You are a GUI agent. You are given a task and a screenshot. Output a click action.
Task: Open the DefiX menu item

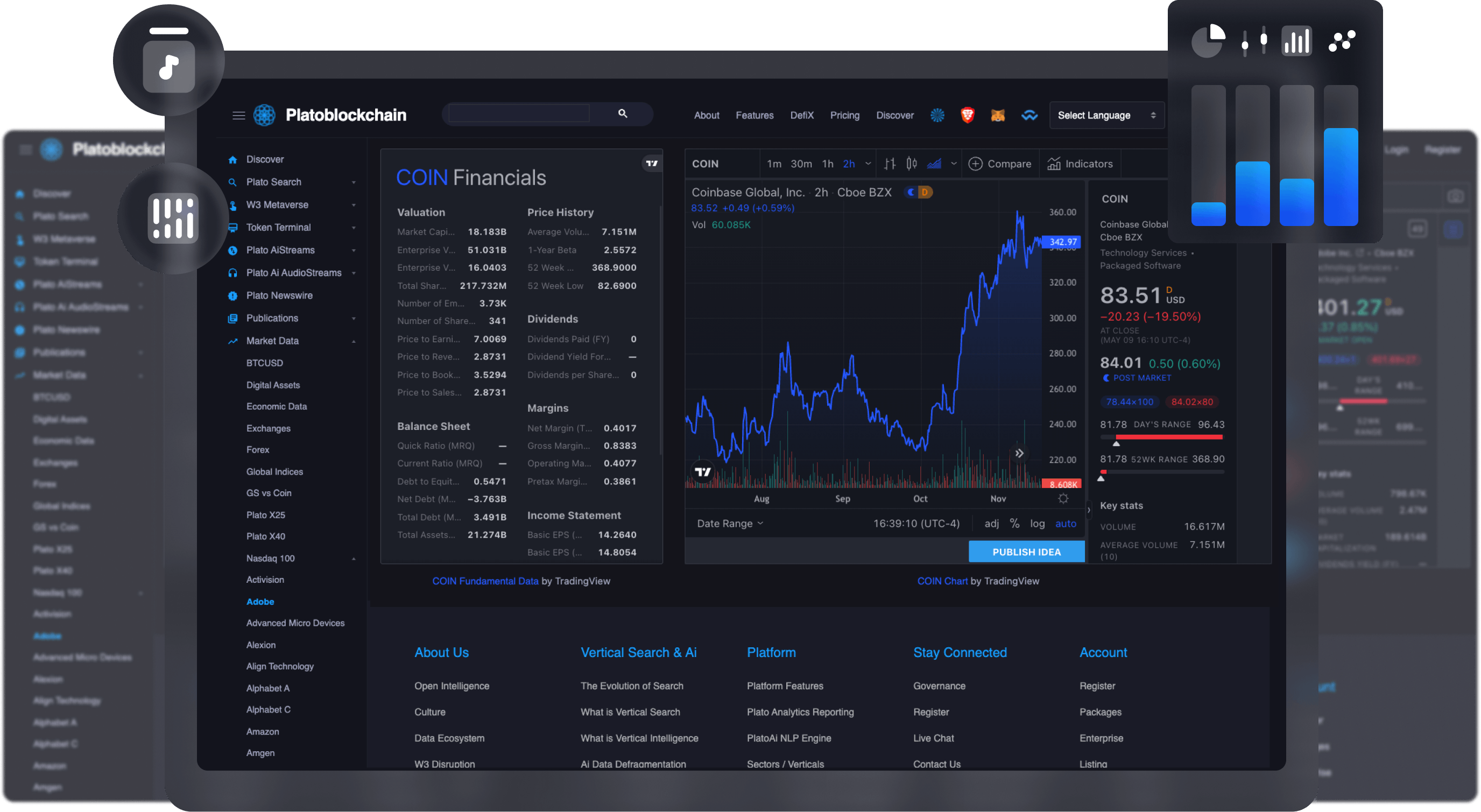(x=801, y=116)
